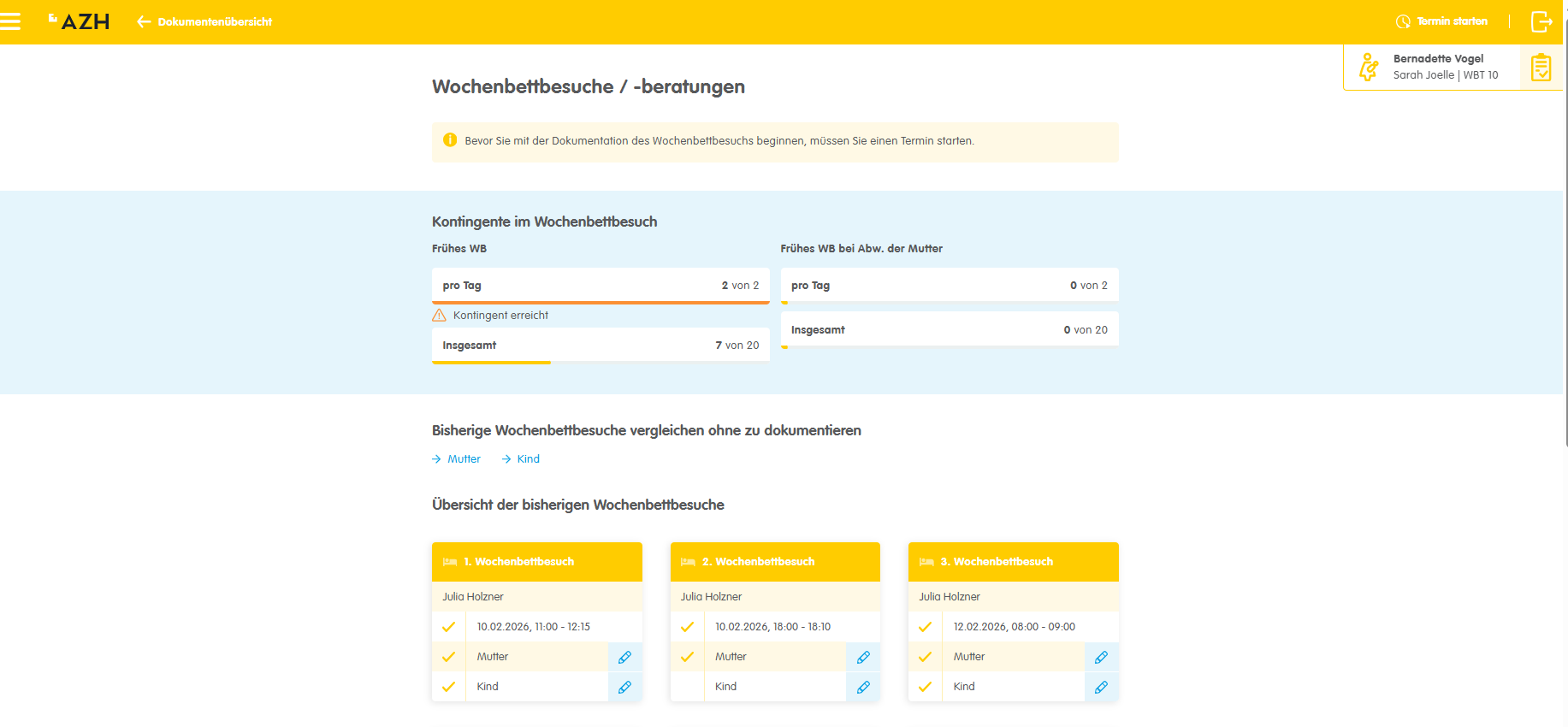Click the AZH logo
This screenshot has height=727, width=1568.
point(80,21)
